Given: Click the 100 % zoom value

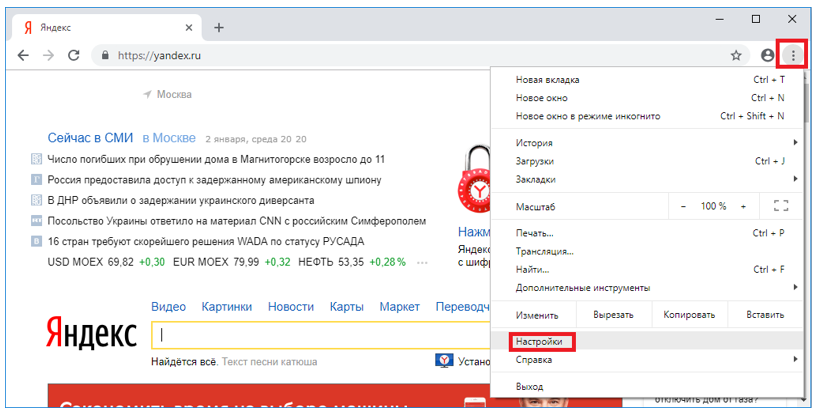Looking at the screenshot, I should (713, 206).
